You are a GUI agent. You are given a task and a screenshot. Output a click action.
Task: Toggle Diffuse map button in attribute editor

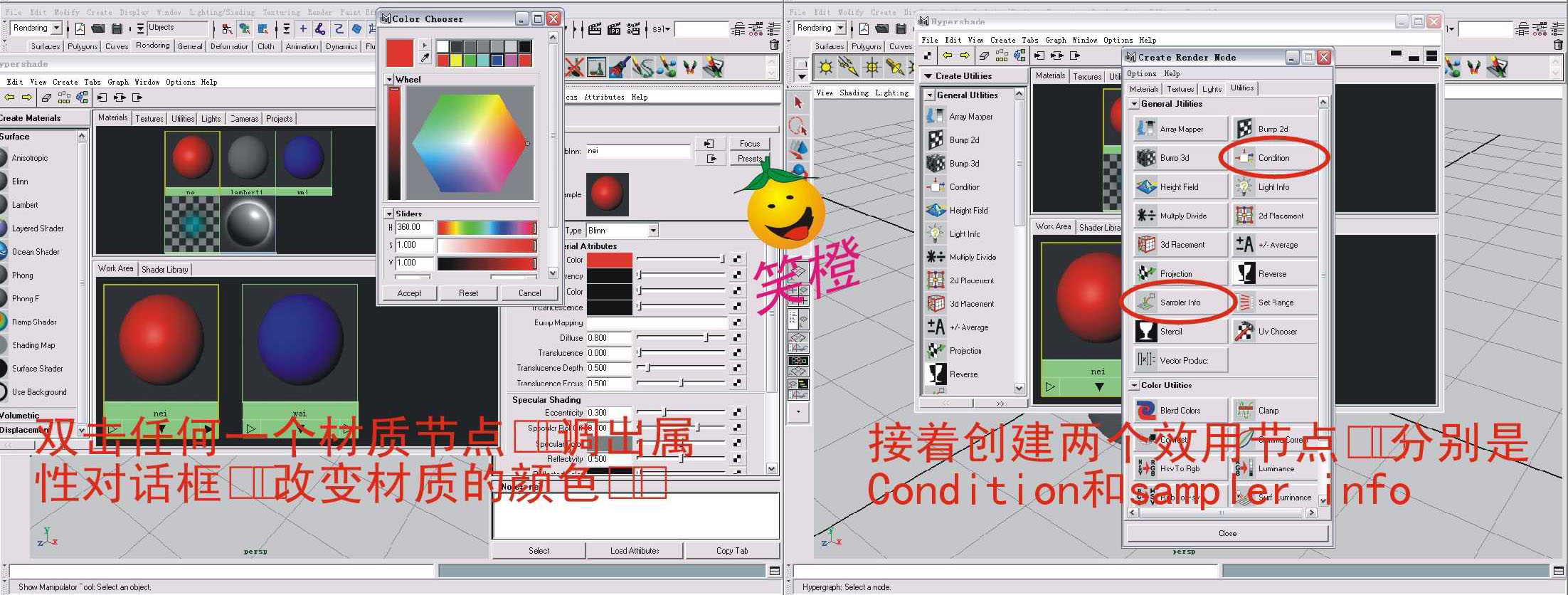click(x=737, y=338)
